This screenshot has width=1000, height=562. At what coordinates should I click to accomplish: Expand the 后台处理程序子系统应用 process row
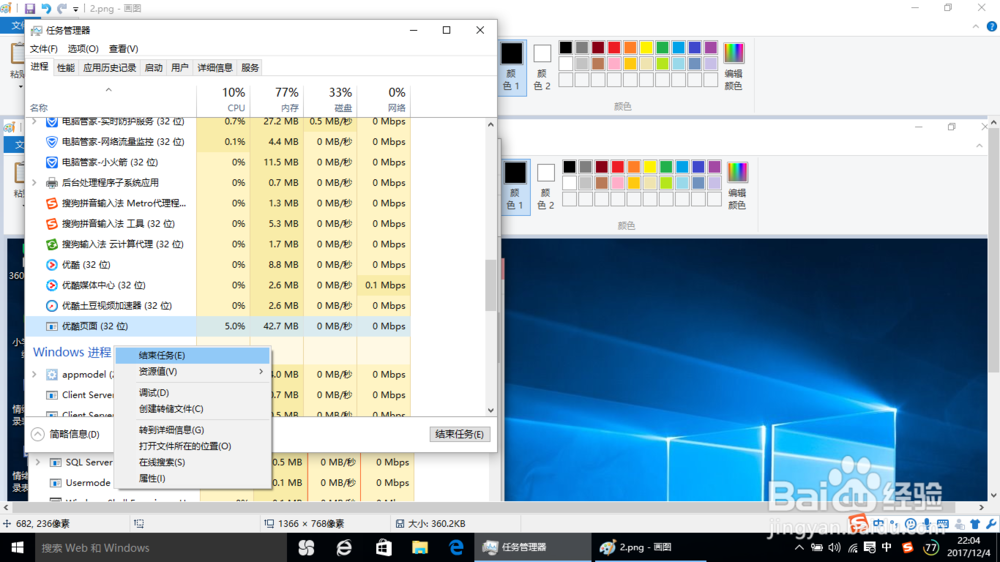(x=34, y=183)
